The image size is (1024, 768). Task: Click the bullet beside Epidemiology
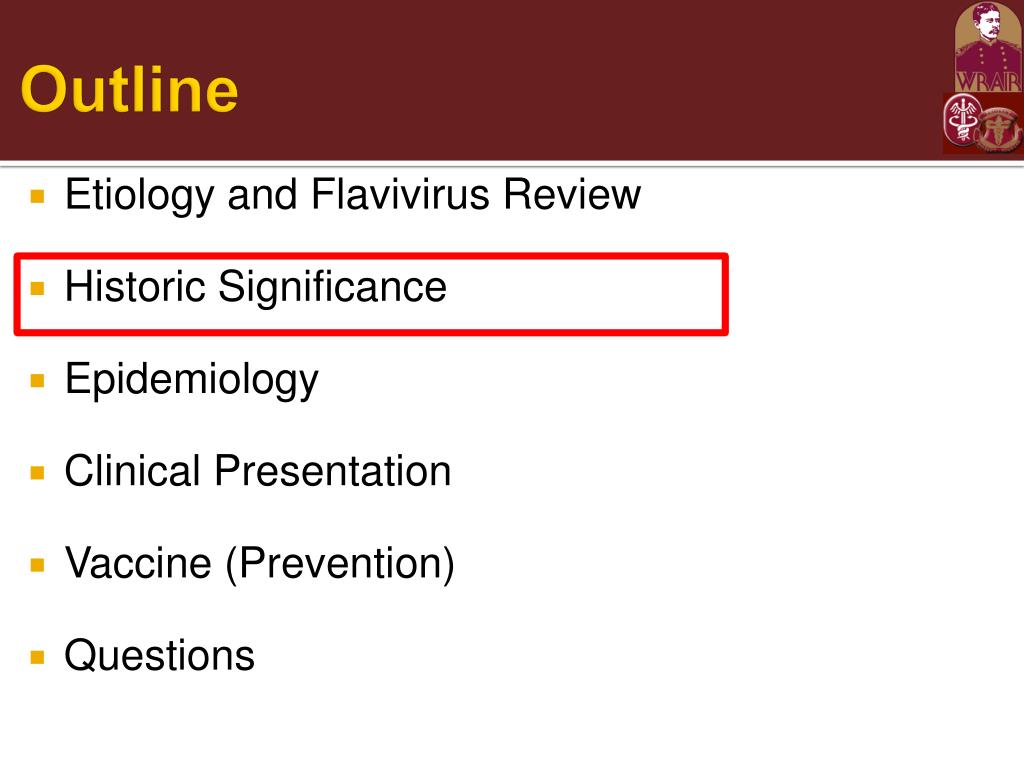(x=37, y=380)
